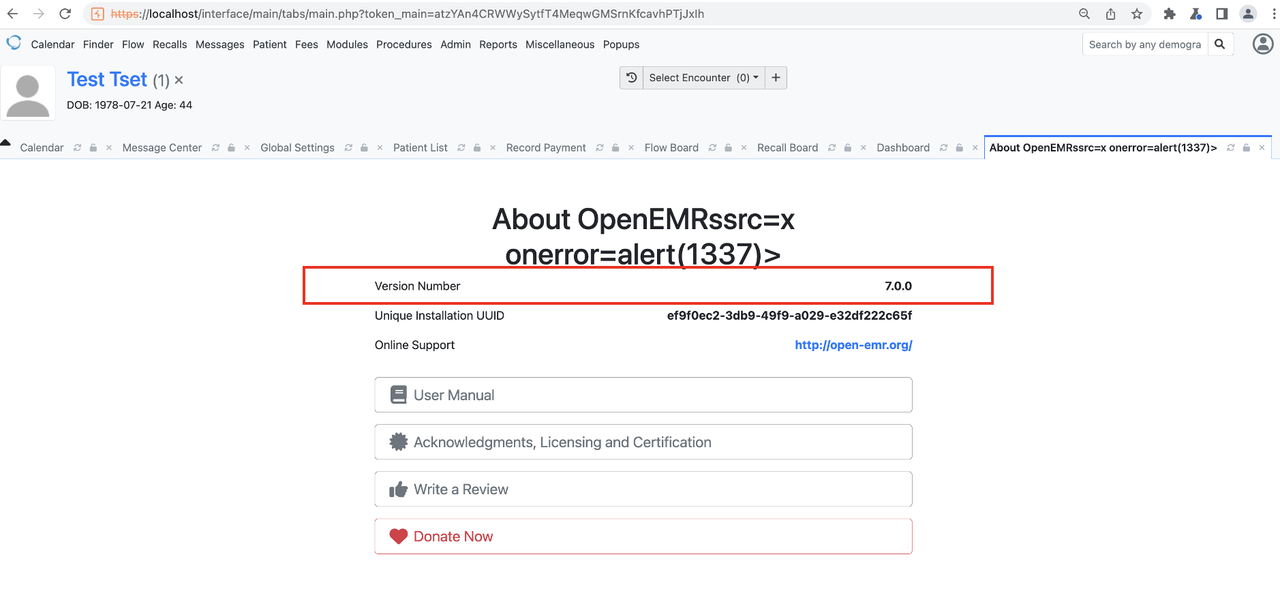Screen dimensions: 1280x600
Task: Reload the page with browser refresh icon
Action: 65,14
